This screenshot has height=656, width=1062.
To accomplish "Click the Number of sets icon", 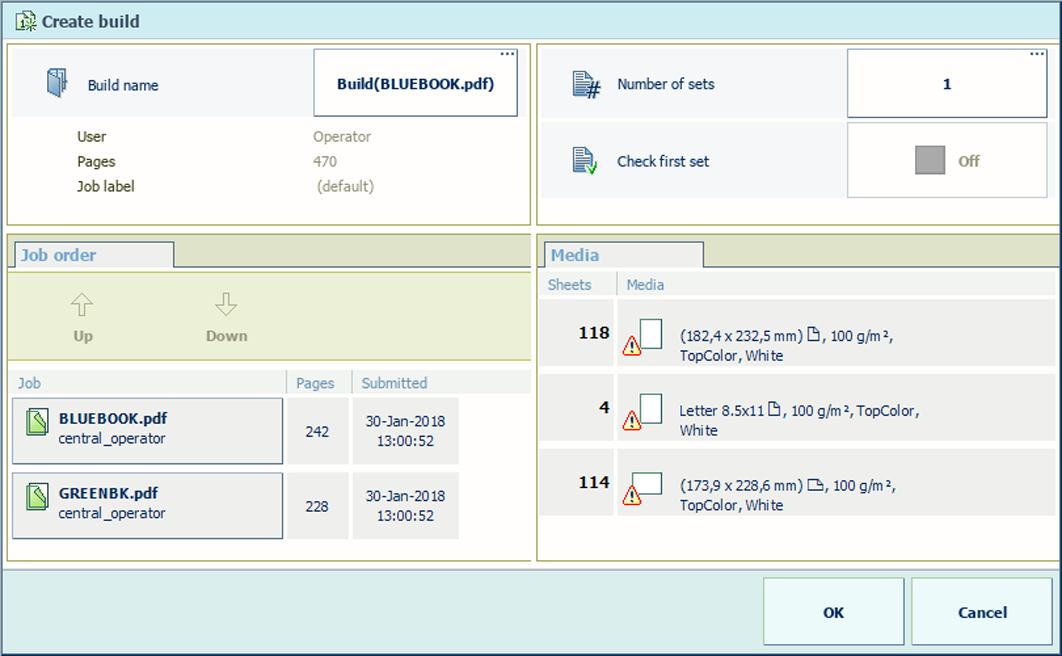I will click(584, 84).
